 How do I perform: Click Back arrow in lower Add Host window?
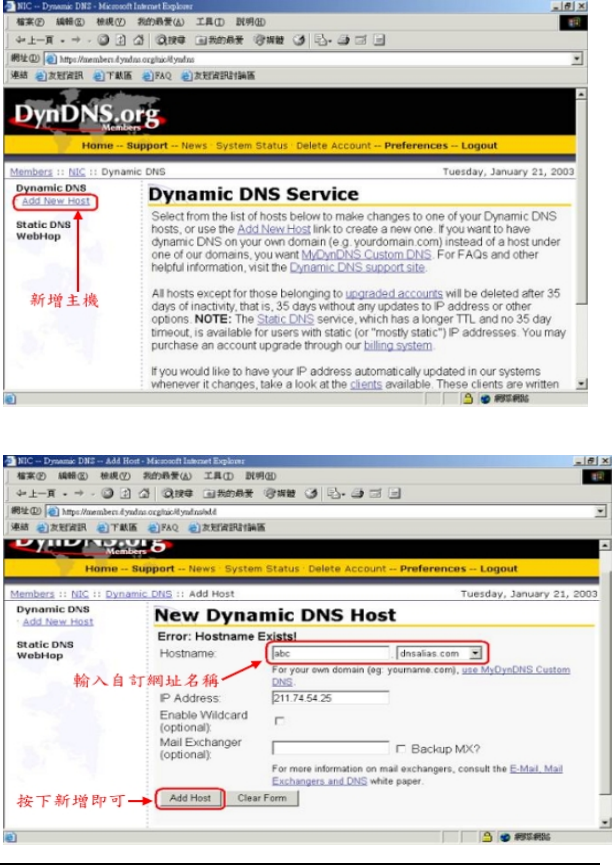35,493
